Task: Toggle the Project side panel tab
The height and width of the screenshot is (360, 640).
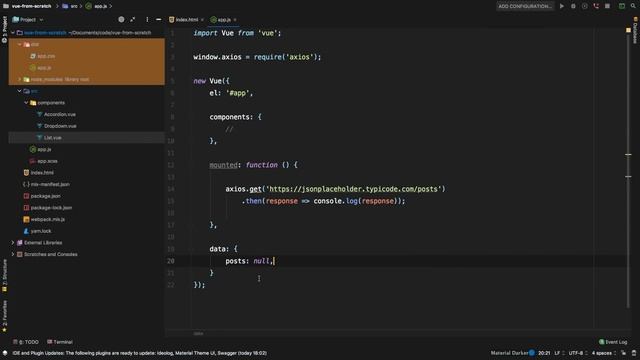Action: [4, 29]
